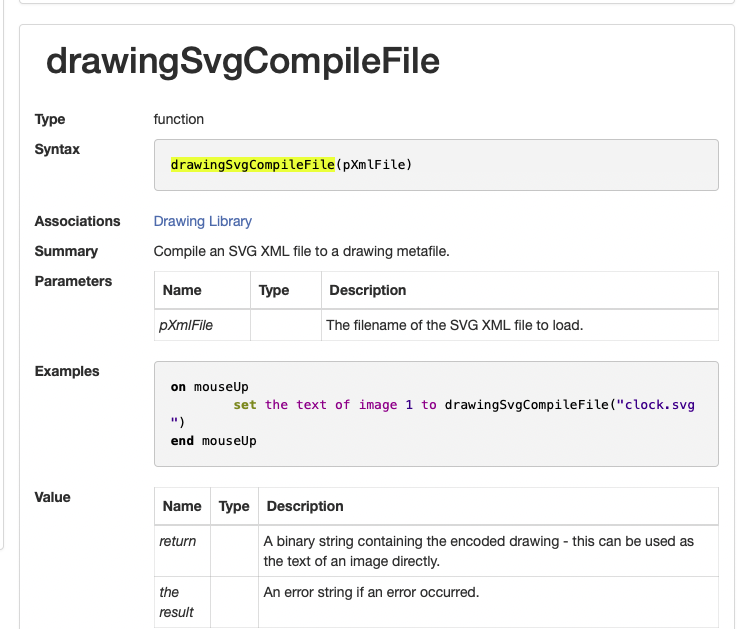Click the Parameters table Name column header

coord(182,290)
